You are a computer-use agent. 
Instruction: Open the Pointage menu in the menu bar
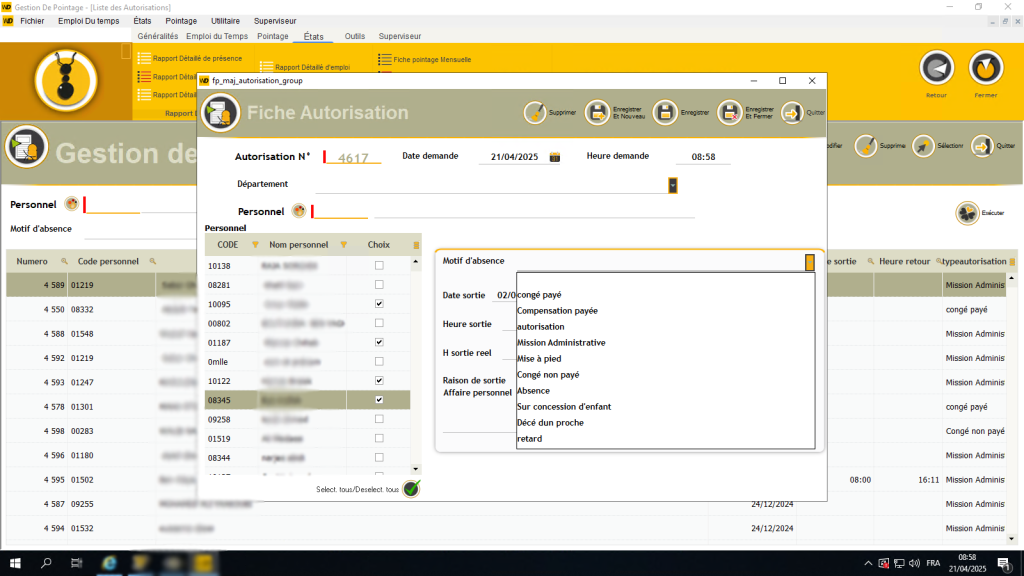click(180, 20)
